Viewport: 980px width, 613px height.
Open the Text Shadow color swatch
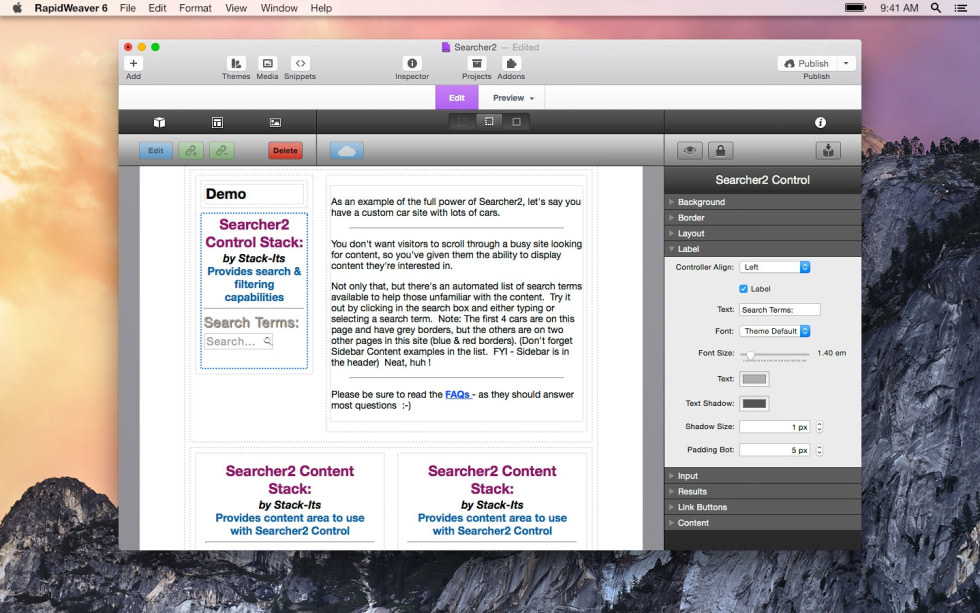[x=754, y=403]
